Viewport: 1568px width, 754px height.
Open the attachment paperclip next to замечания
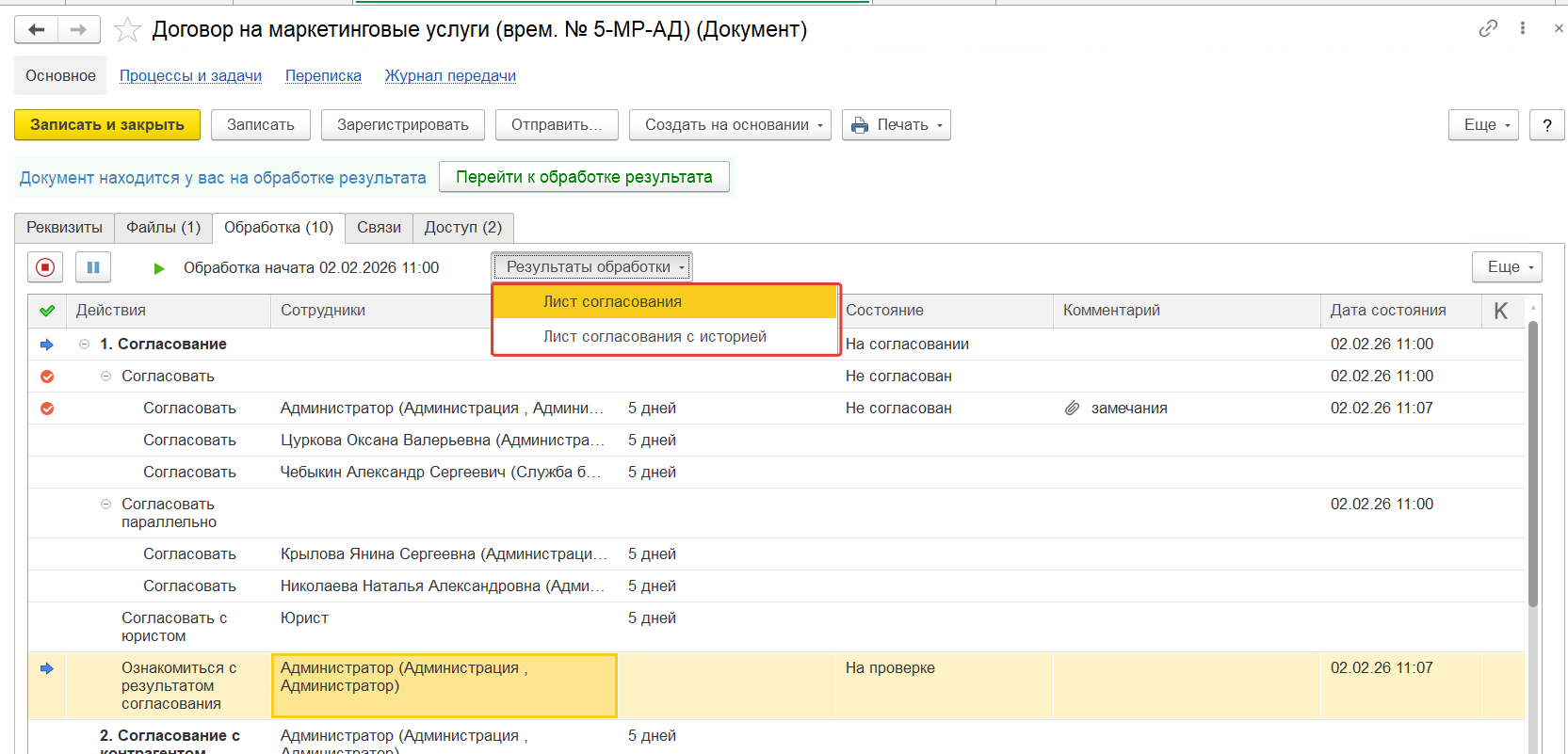pyautogui.click(x=1072, y=409)
